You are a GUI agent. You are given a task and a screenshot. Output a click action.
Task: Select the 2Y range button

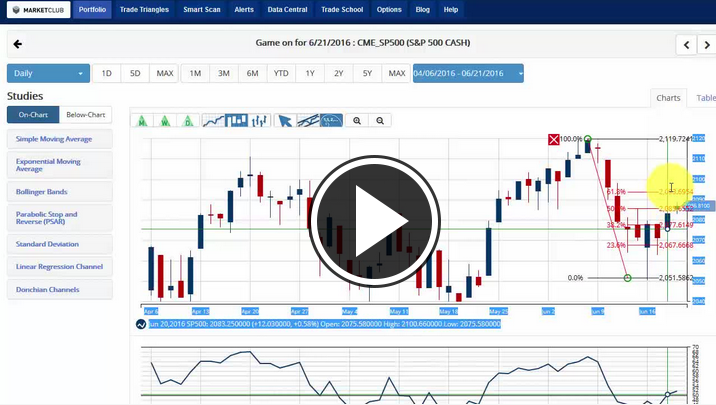[338, 74]
